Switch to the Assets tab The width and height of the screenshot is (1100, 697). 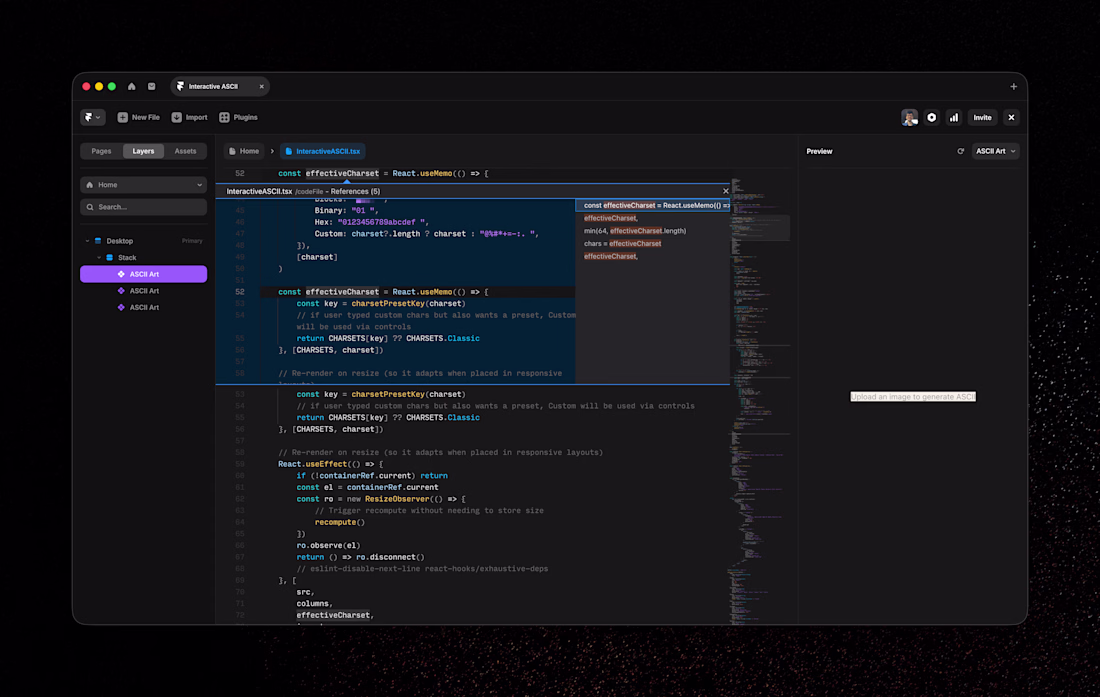pos(185,151)
